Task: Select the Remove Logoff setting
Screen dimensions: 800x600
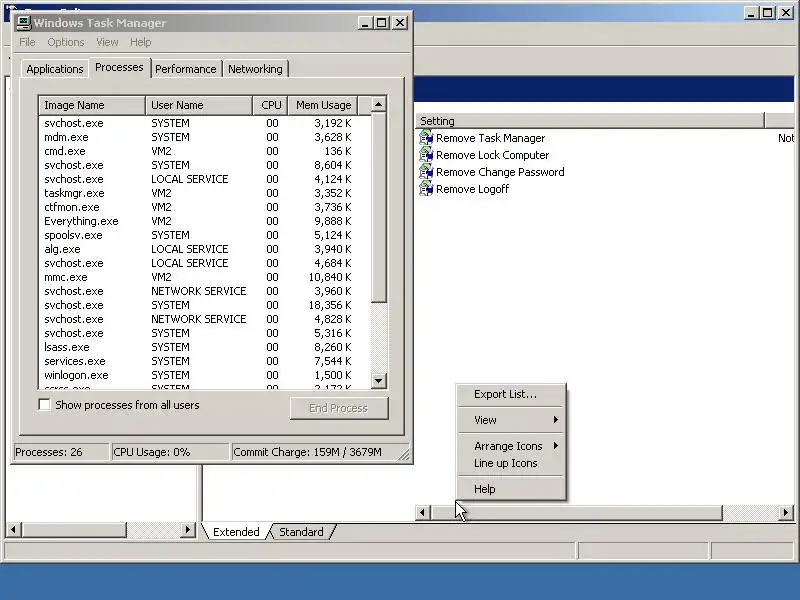Action: click(x=472, y=189)
